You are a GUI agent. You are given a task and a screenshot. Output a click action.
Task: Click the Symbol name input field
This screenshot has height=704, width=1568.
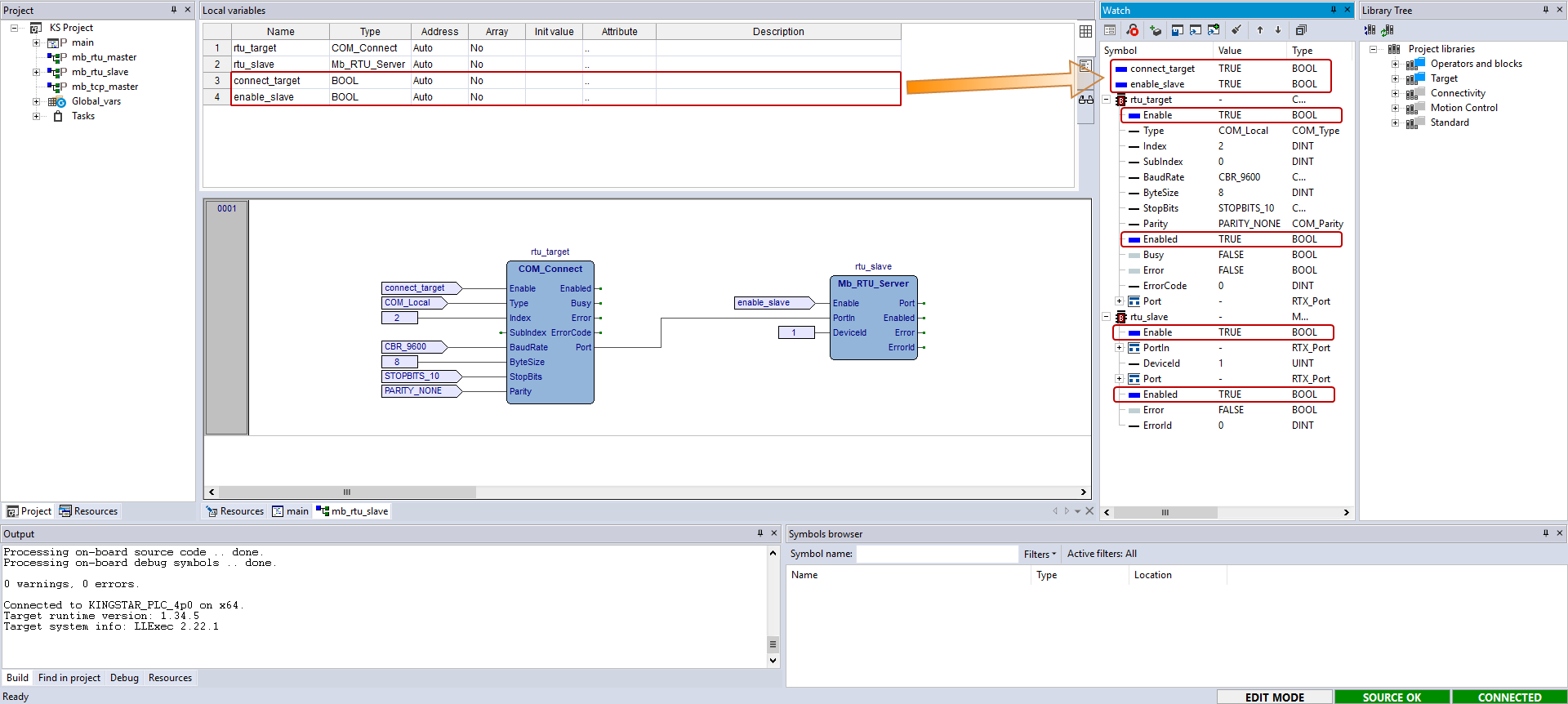pyautogui.click(x=936, y=554)
